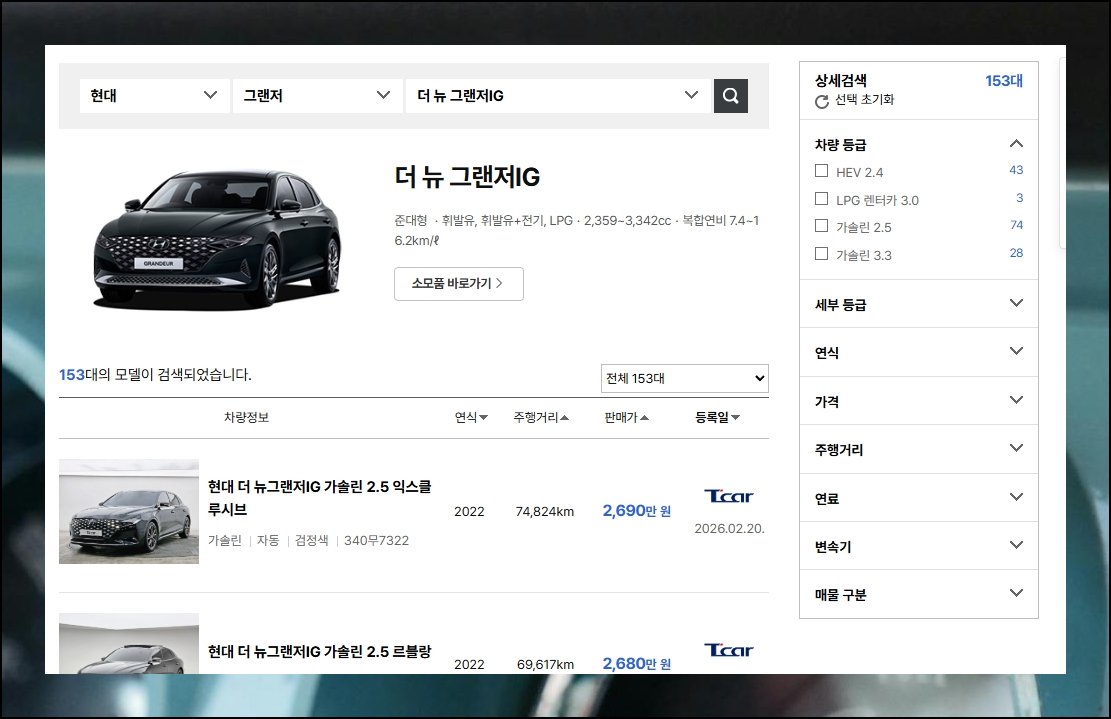1111x719 pixels.
Task: Sort by 주행거리 column arrow
Action: (x=565, y=418)
